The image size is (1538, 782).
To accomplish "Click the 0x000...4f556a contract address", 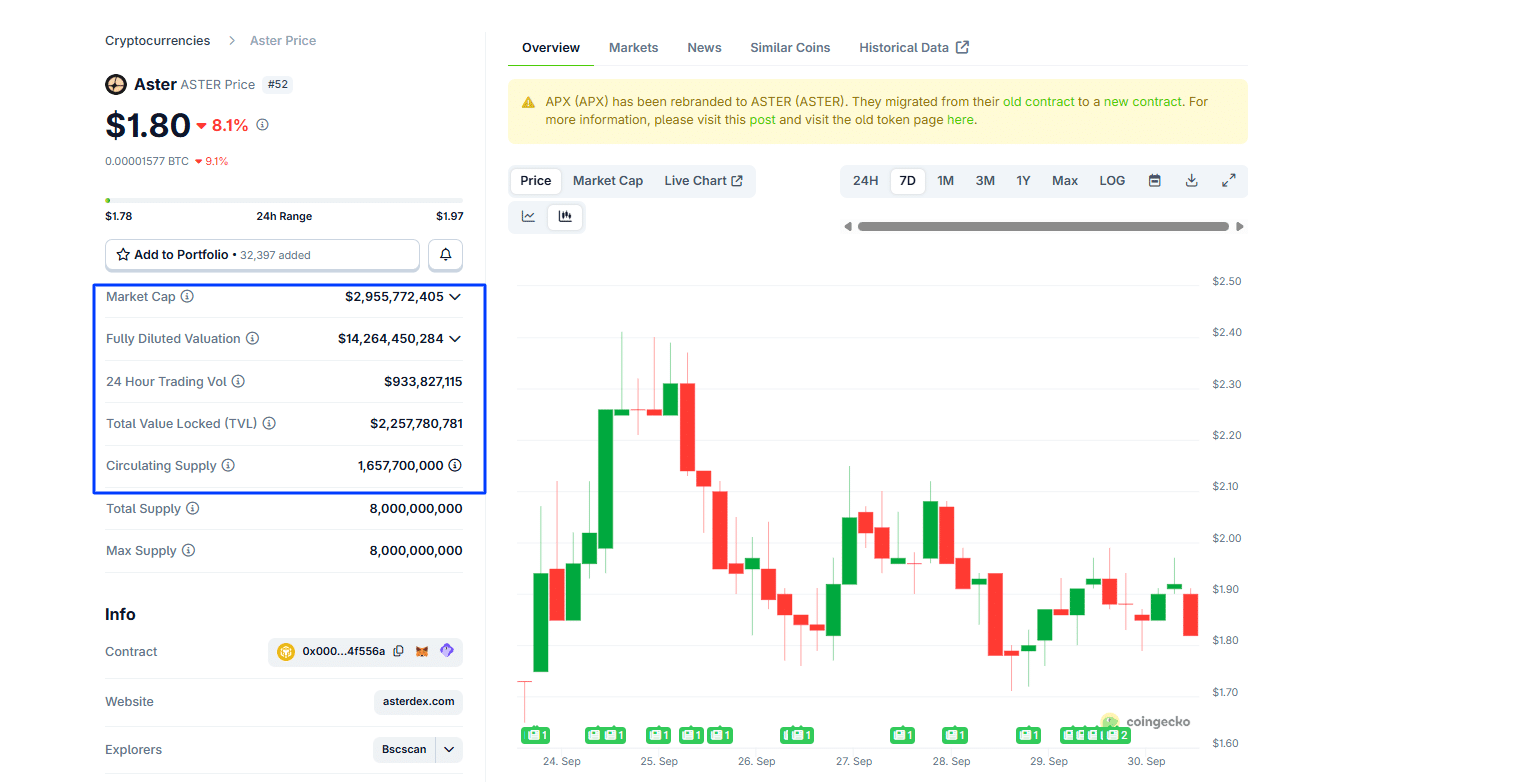I will [x=343, y=651].
